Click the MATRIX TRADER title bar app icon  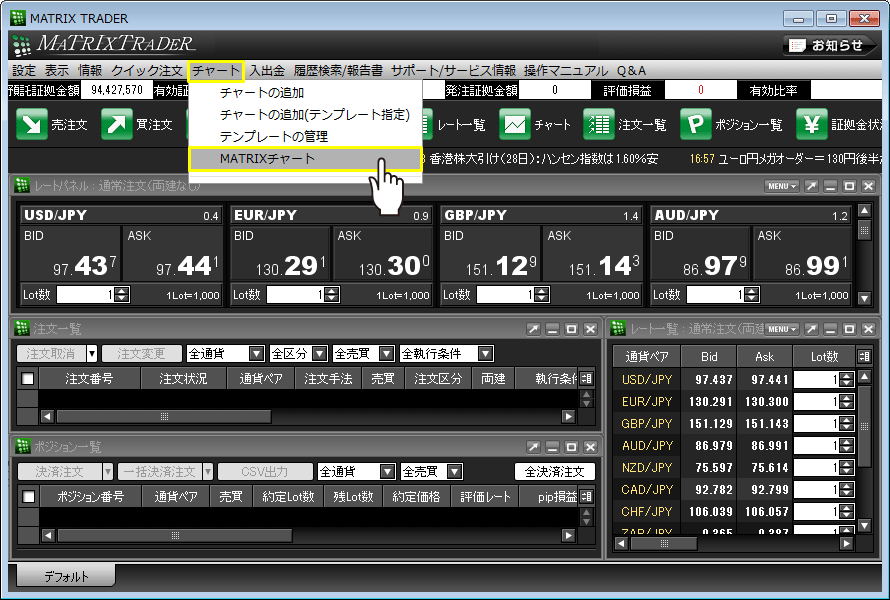click(x=18, y=18)
